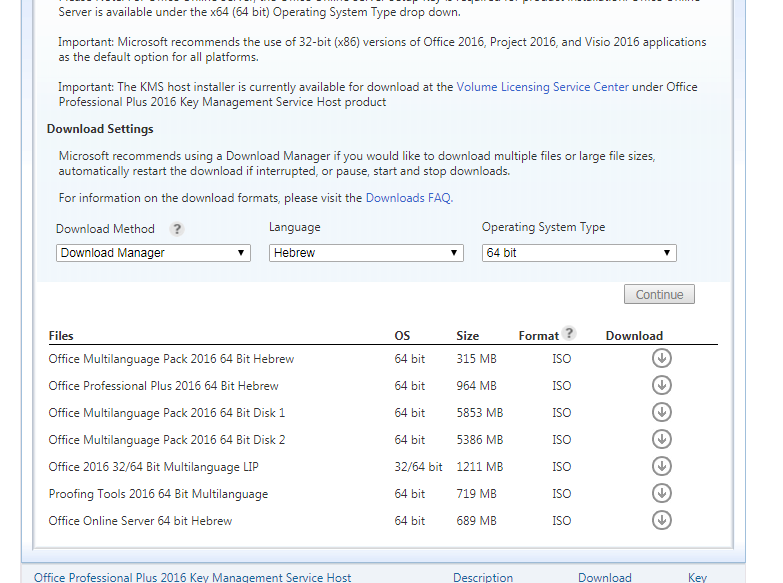Select file name Office Multilanguage Pack 2016 64 Bit Disk 2
The width and height of the screenshot is (783, 583).
pyautogui.click(x=167, y=440)
